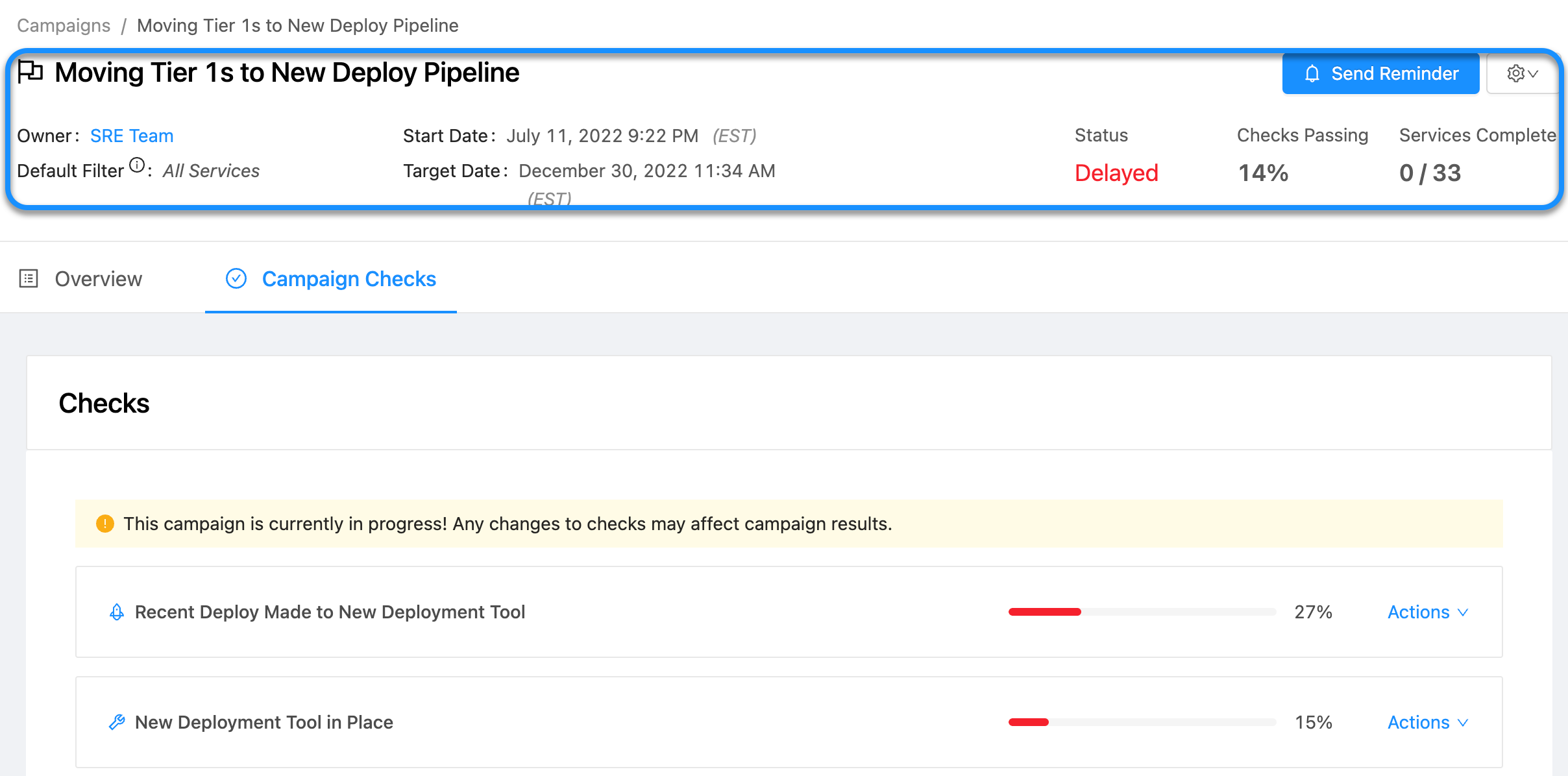Expand Actions for New Deployment Tool check
Viewport: 1568px width, 776px height.
(x=1427, y=722)
